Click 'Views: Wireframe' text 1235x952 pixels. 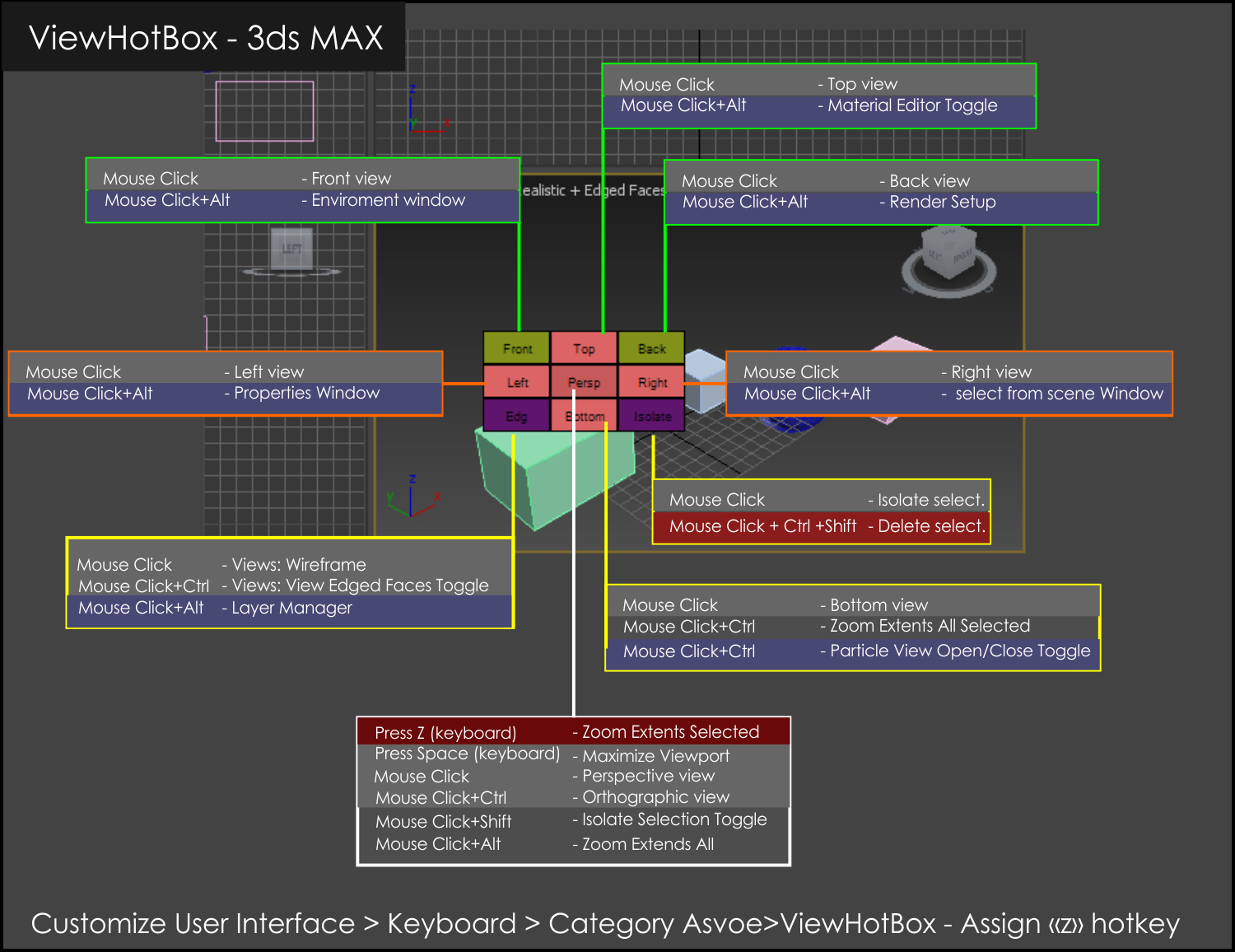299,565
